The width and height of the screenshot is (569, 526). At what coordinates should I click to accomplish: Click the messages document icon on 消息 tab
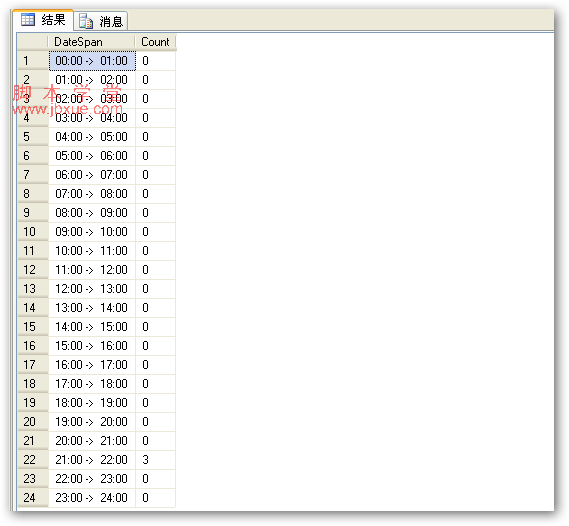(86, 21)
